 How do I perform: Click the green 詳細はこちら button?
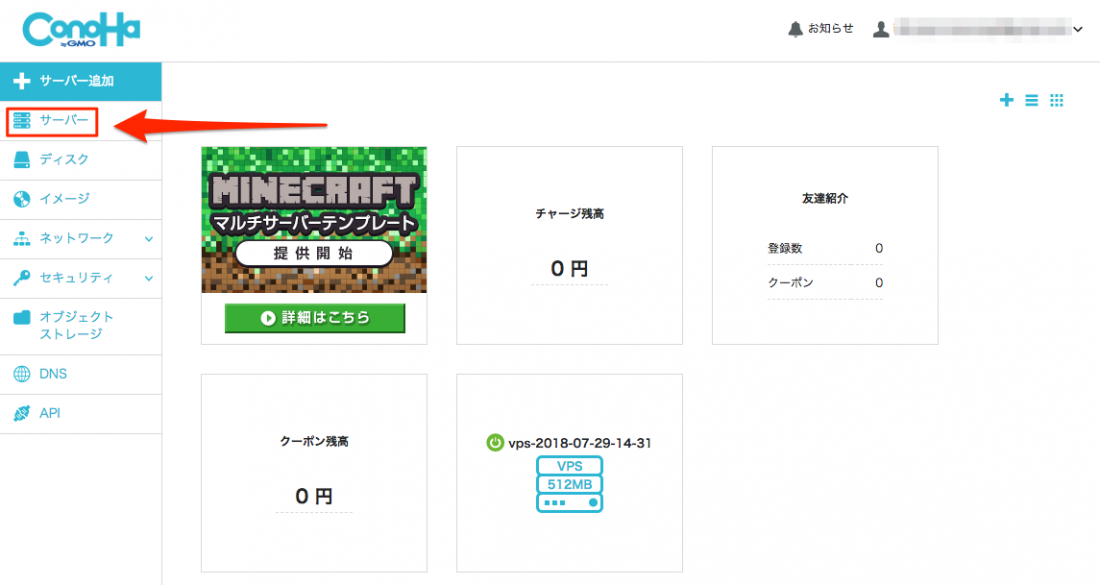click(x=315, y=318)
